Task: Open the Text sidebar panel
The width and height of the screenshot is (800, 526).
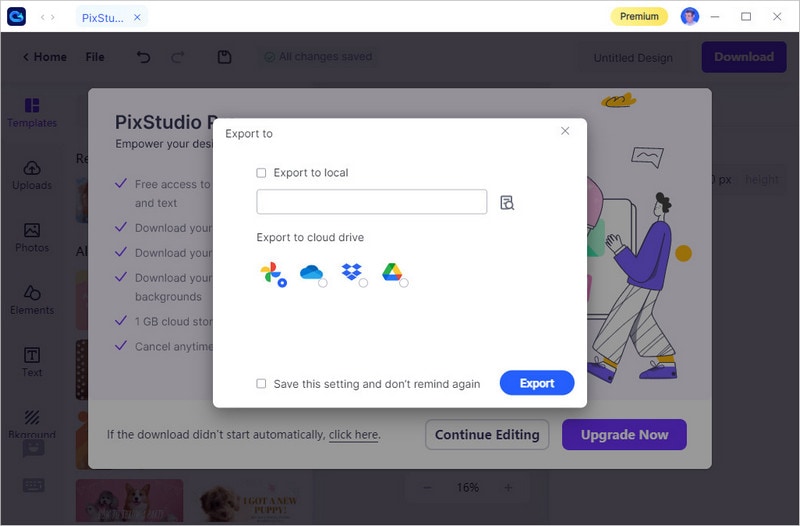Action: pyautogui.click(x=32, y=363)
